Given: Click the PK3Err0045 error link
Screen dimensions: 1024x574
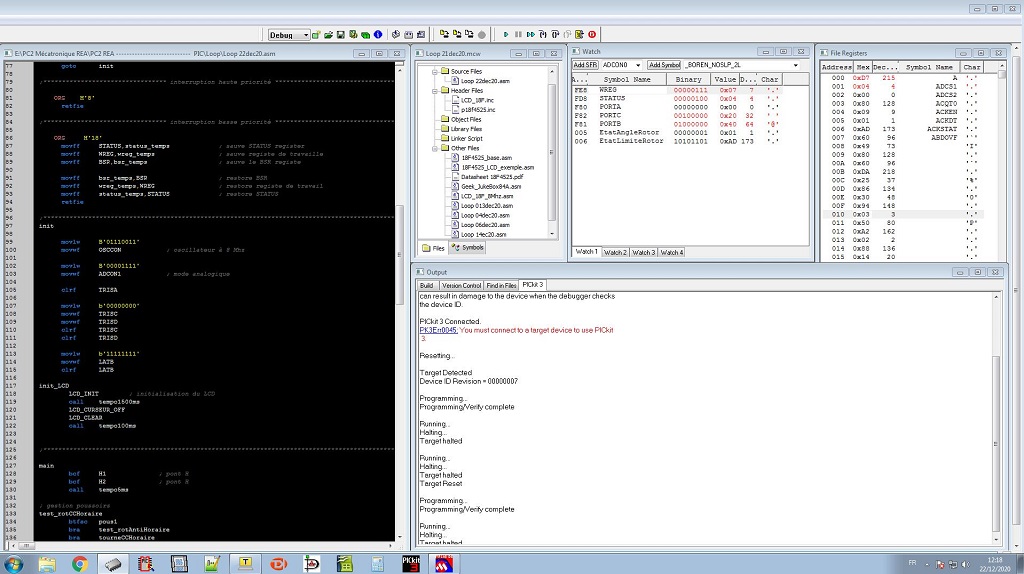Looking at the screenshot, I should pos(438,330).
